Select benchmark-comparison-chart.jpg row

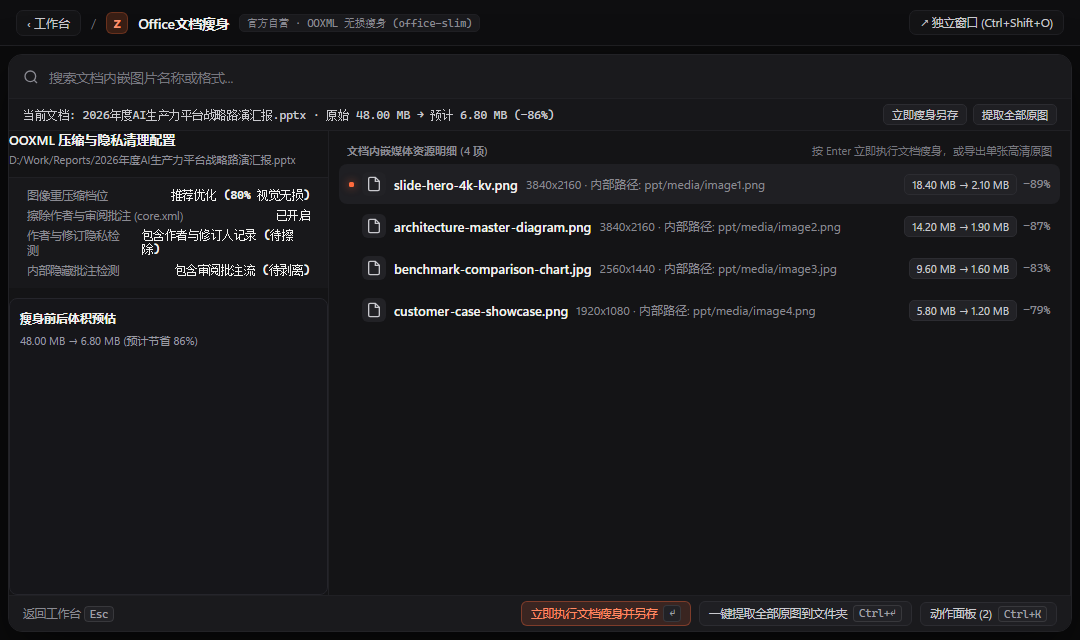[x=699, y=268]
